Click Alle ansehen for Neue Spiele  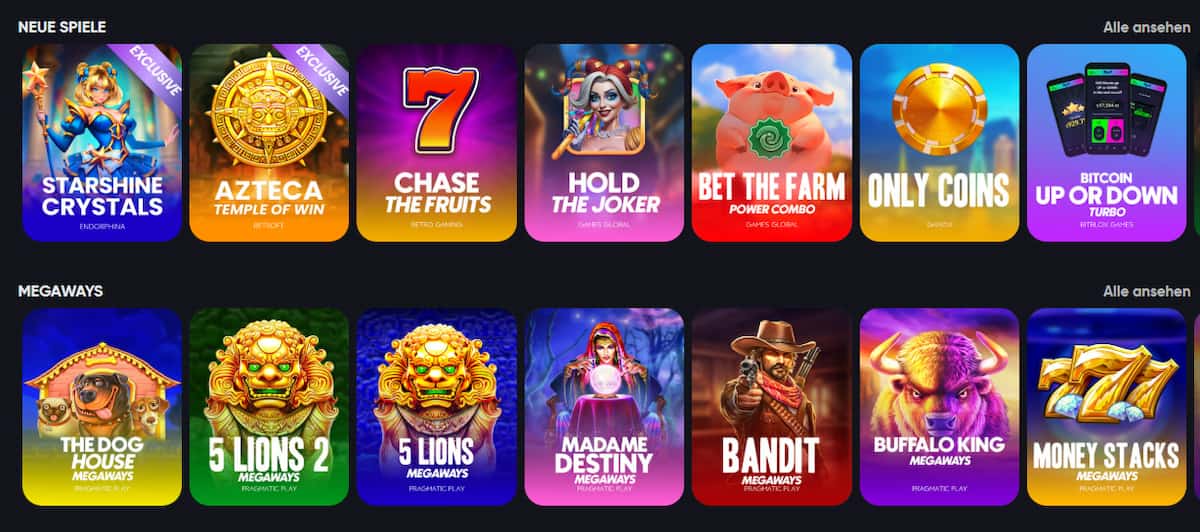[x=1146, y=27]
